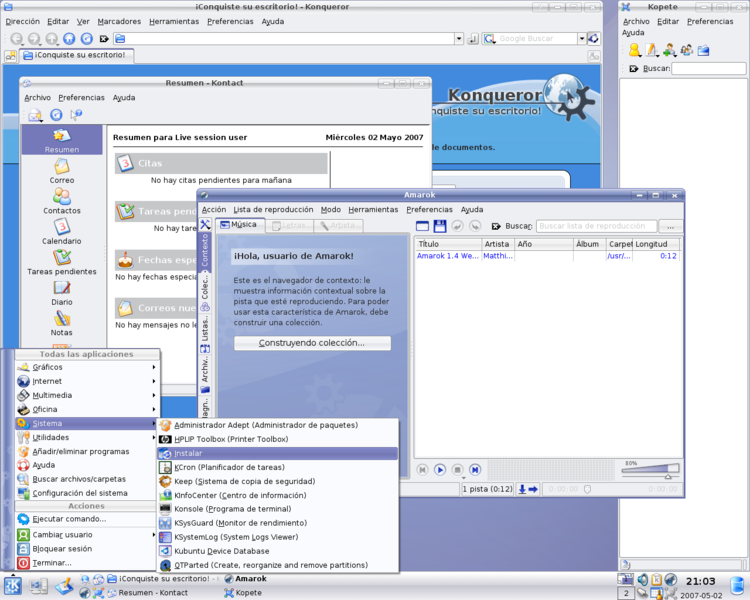Viewport: 750px width, 600px height.
Task: Open Amarok's Lista de reproducción menu
Action: click(273, 210)
